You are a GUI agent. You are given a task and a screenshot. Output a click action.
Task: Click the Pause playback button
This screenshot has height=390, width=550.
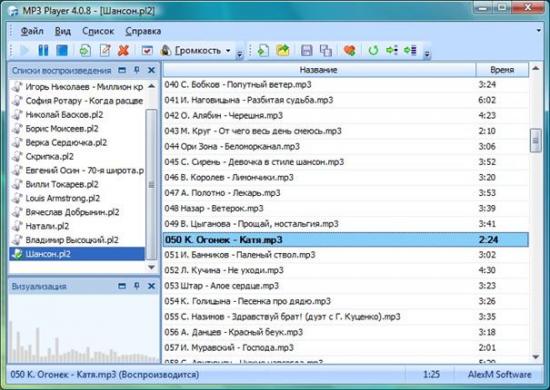click(x=43, y=51)
